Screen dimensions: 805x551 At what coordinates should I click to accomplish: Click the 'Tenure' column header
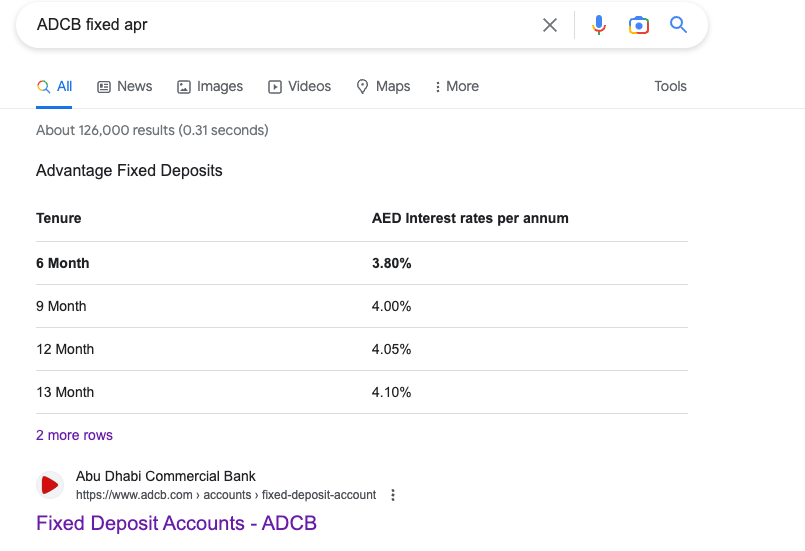(59, 218)
